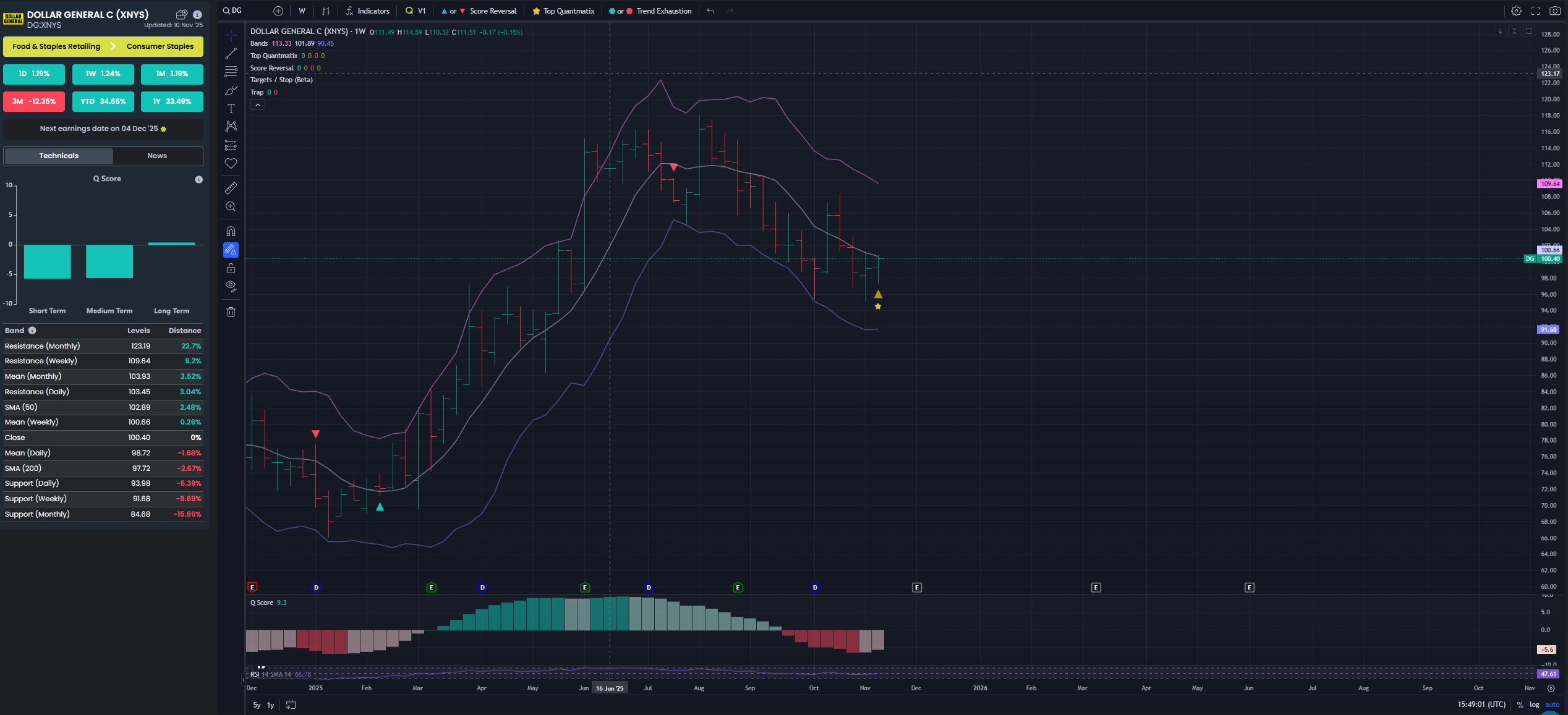This screenshot has width=1568, height=715.
Task: Open the chart bar style dropdown
Action: click(326, 11)
